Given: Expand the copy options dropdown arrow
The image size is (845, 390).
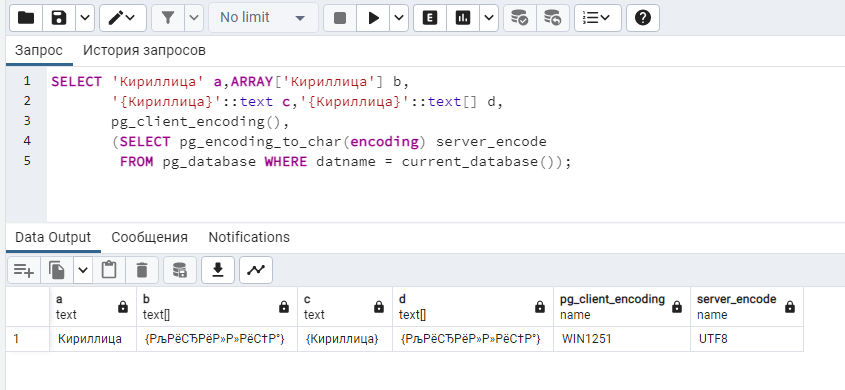Looking at the screenshot, I should [82, 270].
